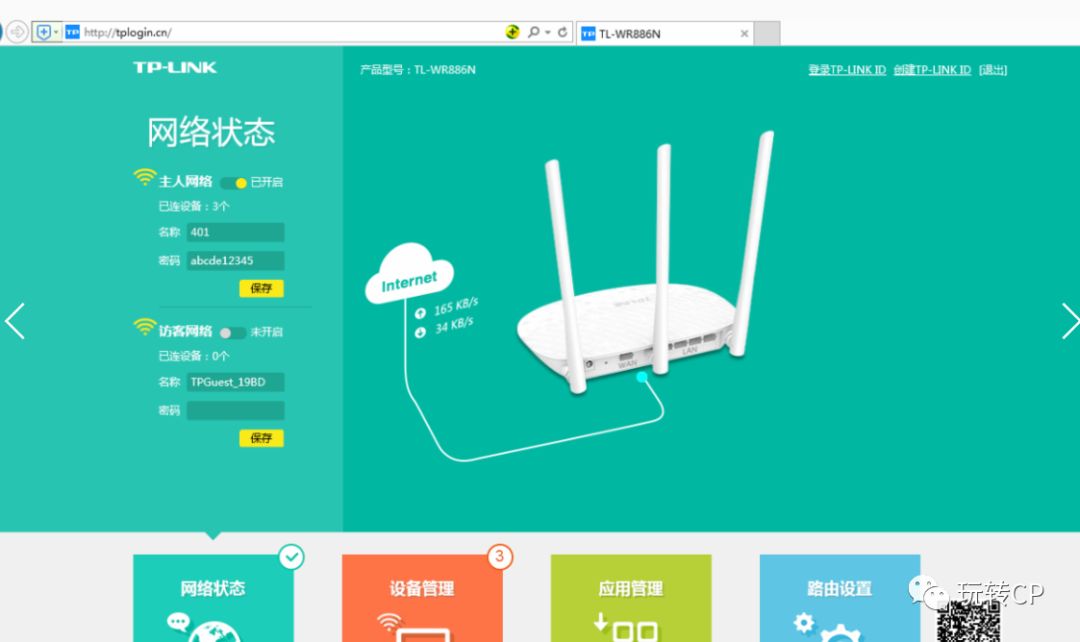
Task: Open the 应用管理 application management tile
Action: point(631,598)
